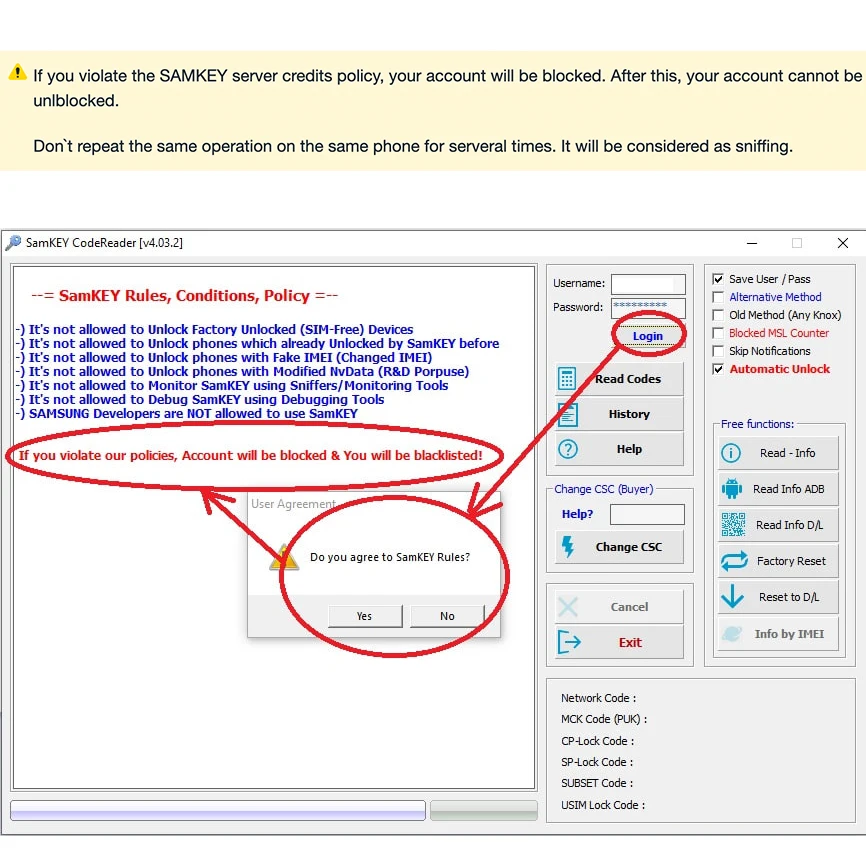
Task: Click the Android icon for Read Info ADB
Action: (732, 489)
